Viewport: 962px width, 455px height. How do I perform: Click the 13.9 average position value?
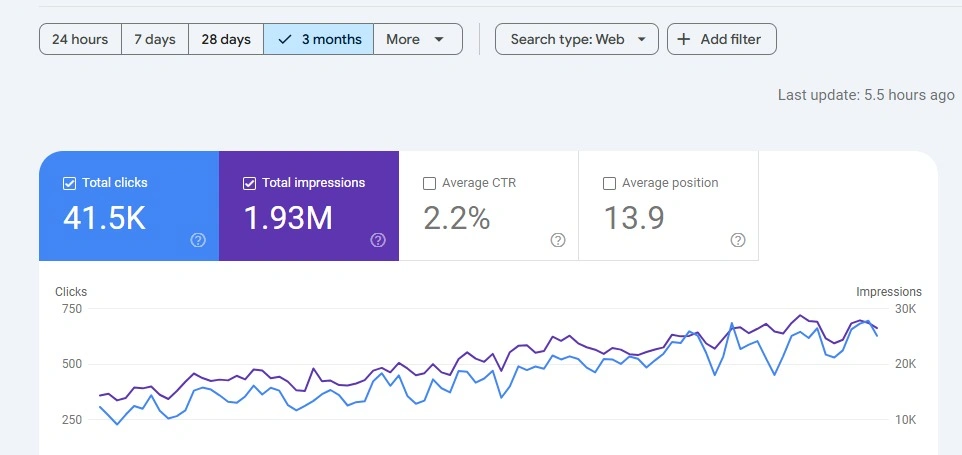click(634, 218)
